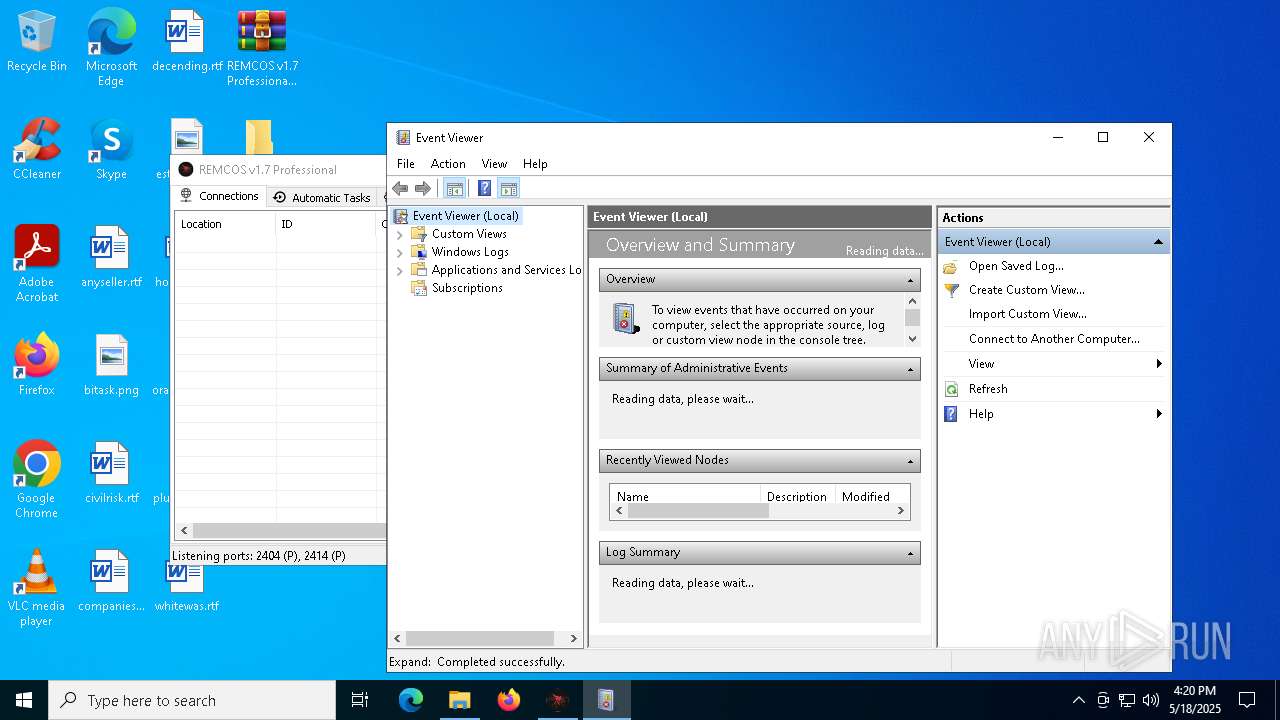This screenshot has height=720, width=1280.
Task: Click Create Custom View action
Action: 1026,289
